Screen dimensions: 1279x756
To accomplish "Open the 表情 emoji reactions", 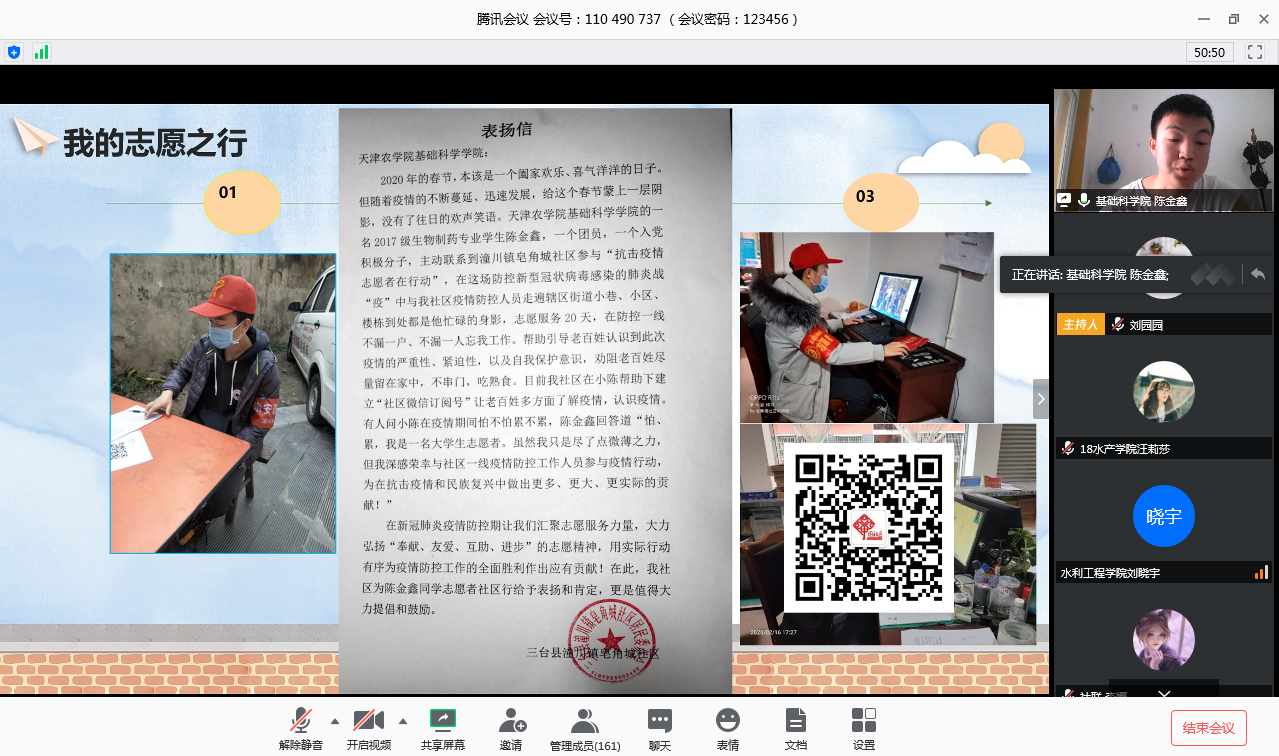I will click(728, 729).
